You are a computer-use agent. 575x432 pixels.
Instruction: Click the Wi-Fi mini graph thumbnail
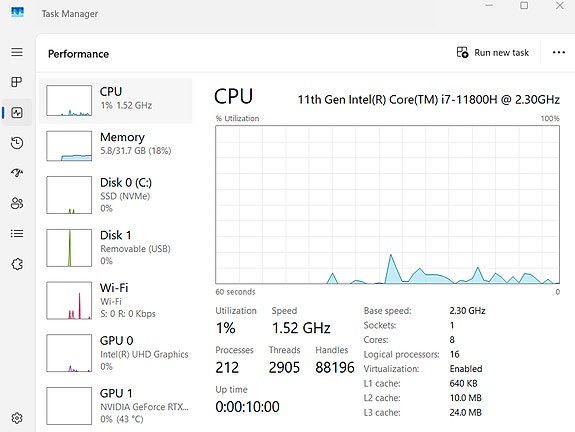pos(69,300)
